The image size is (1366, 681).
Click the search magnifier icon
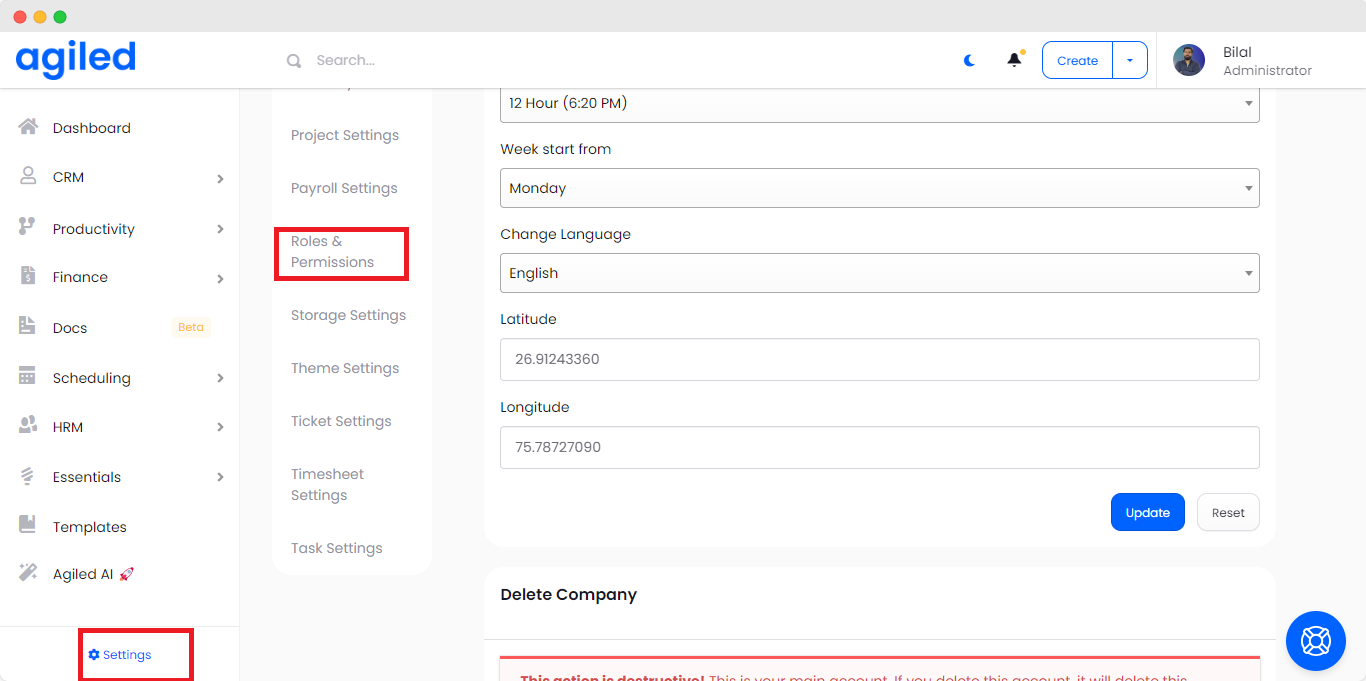click(x=294, y=61)
